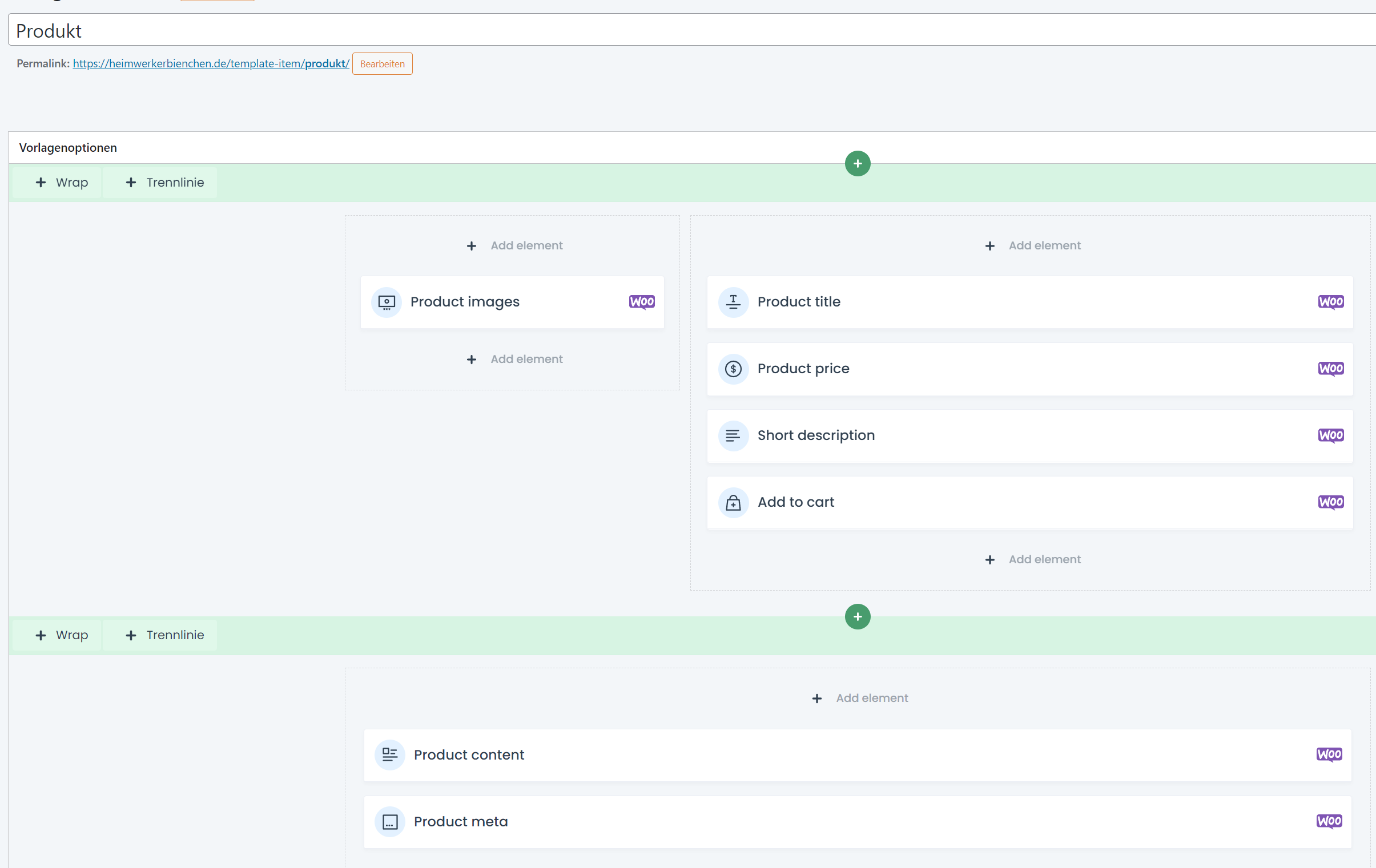This screenshot has height=868, width=1376.
Task: Select the Product meta element card
Action: pos(857,822)
